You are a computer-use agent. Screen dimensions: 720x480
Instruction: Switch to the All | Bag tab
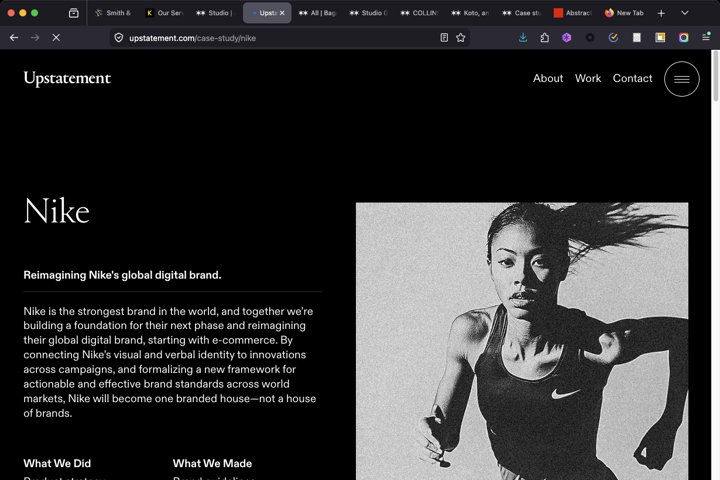pos(318,13)
